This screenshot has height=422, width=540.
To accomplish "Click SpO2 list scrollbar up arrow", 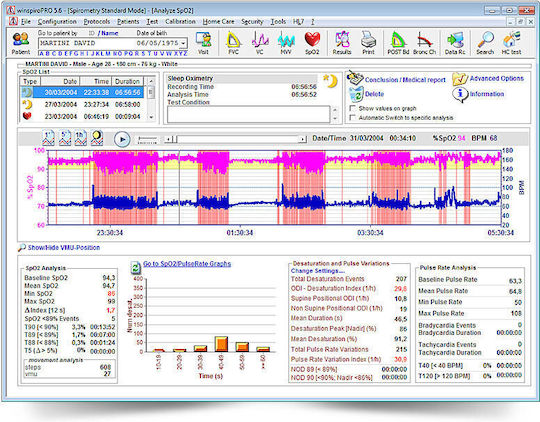I will point(150,81).
